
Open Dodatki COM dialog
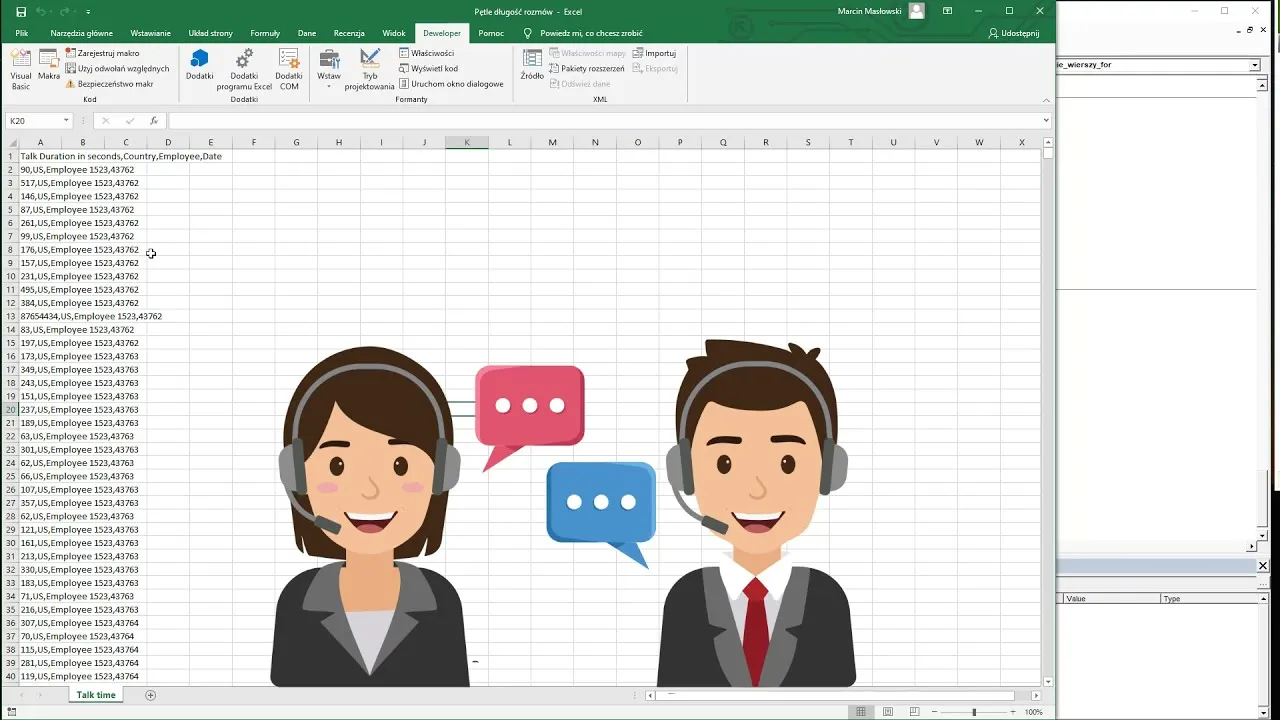pyautogui.click(x=289, y=68)
